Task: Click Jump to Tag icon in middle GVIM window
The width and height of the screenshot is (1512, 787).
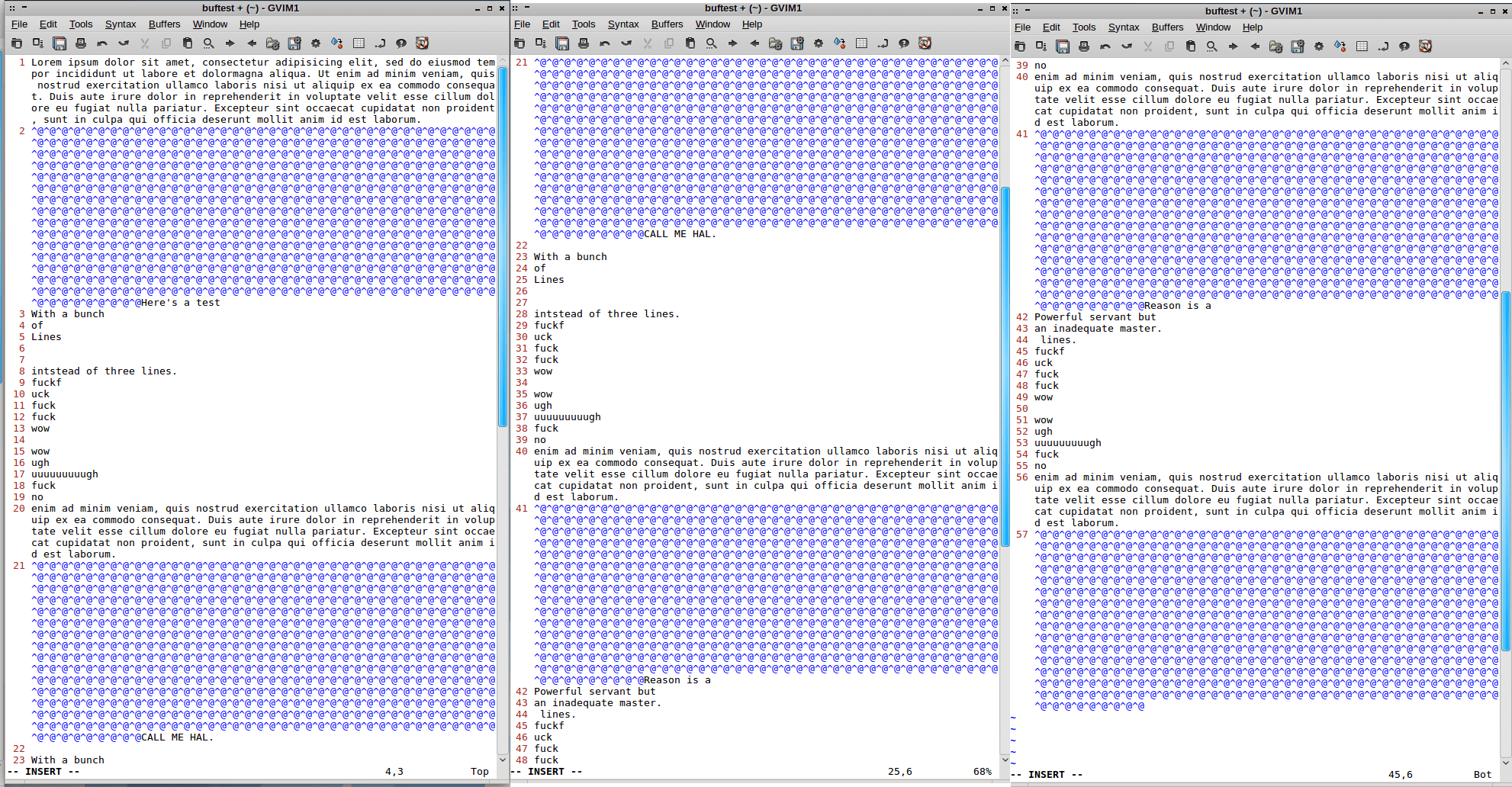Action: click(x=883, y=43)
